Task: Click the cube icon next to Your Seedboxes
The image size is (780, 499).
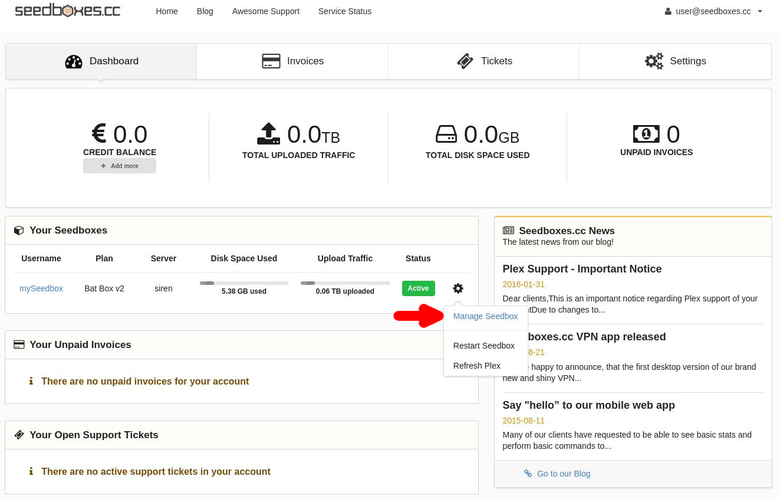Action: coord(19,231)
